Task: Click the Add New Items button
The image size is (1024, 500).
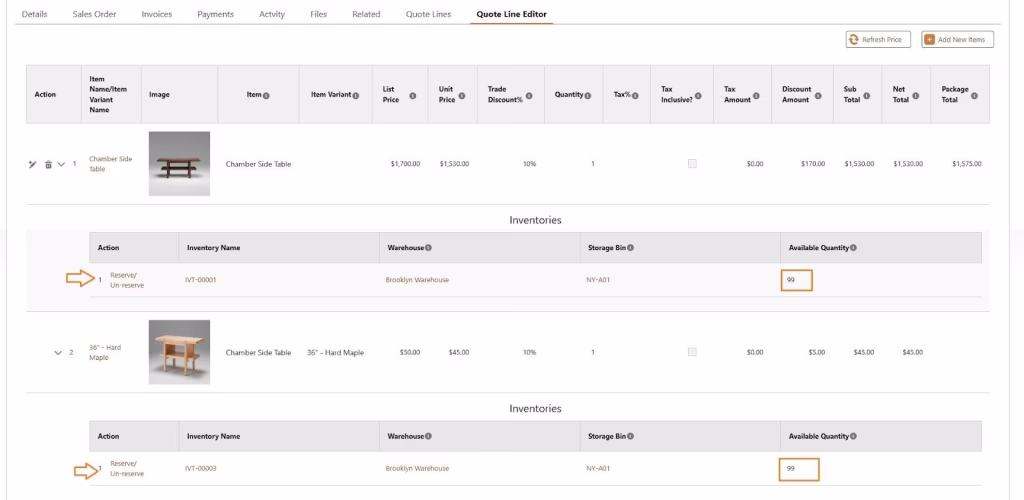Action: [x=957, y=40]
